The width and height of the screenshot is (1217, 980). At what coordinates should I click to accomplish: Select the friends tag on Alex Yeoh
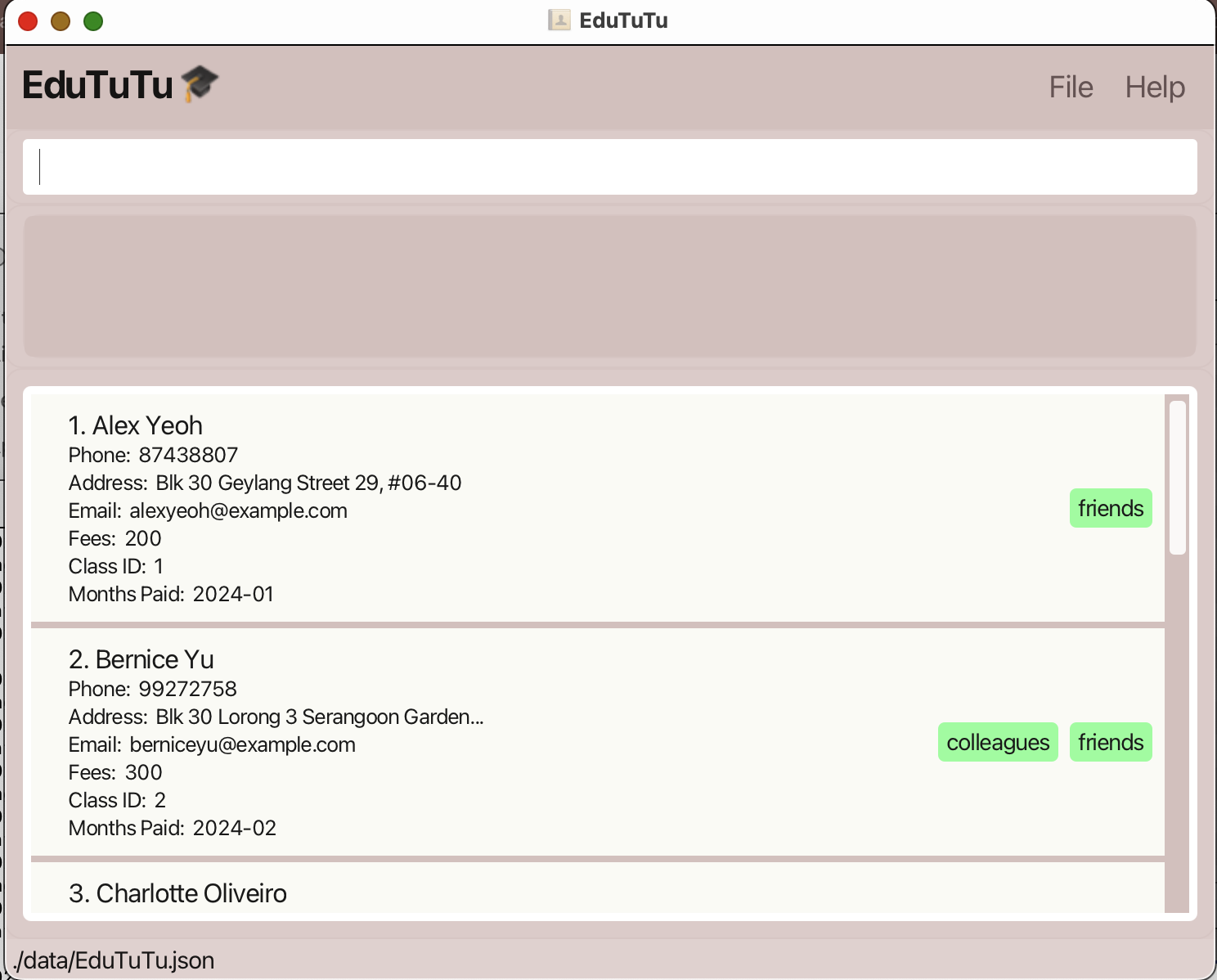click(1111, 508)
